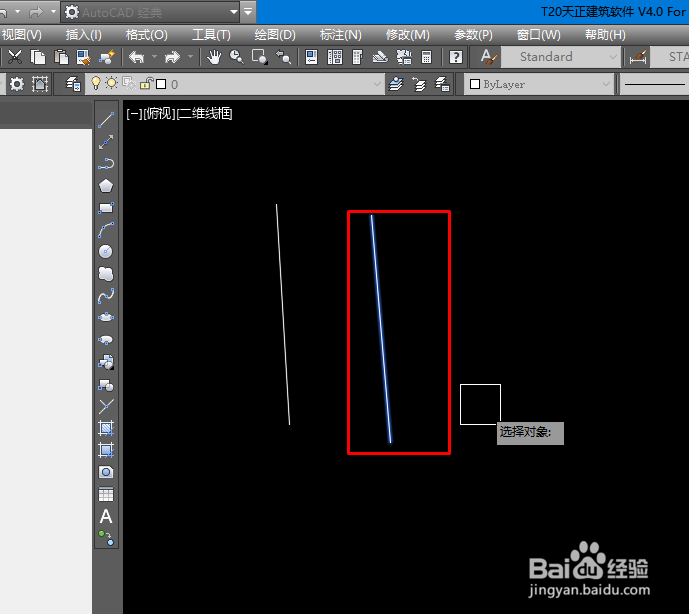Select the Zoom Realtime magnifier
Viewport: 689px width, 614px height.
(236, 57)
